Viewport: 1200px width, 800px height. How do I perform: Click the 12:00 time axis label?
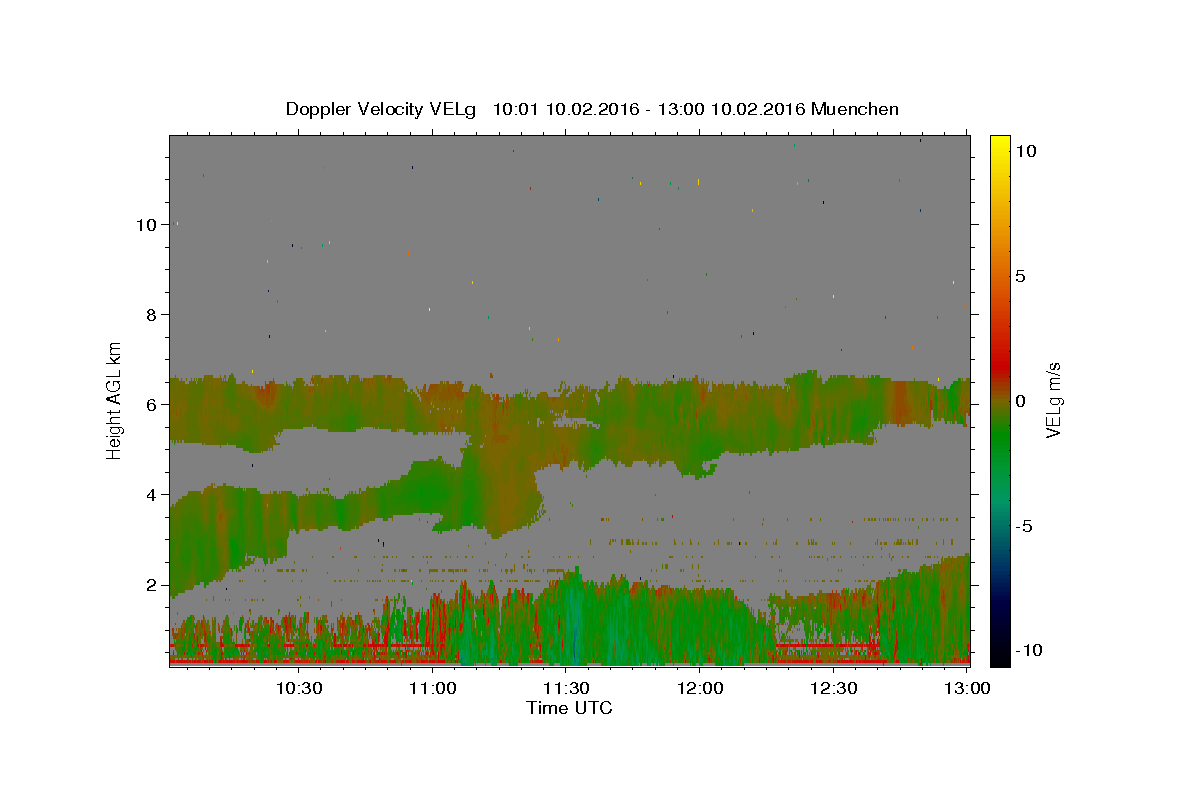pos(700,688)
